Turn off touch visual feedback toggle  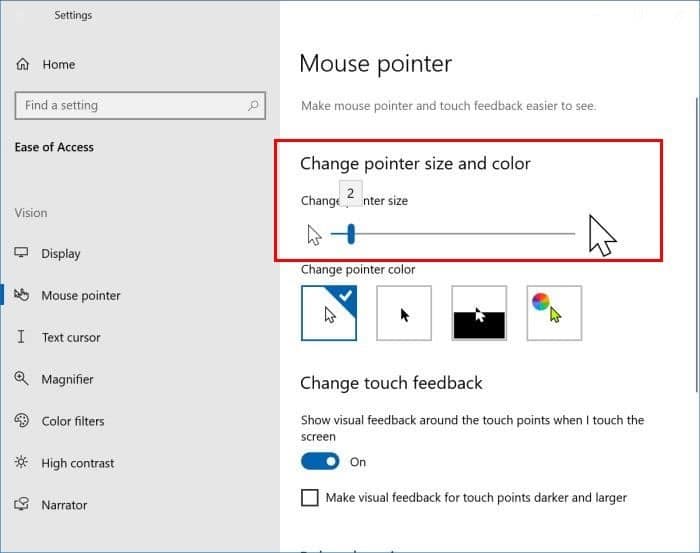coord(320,462)
